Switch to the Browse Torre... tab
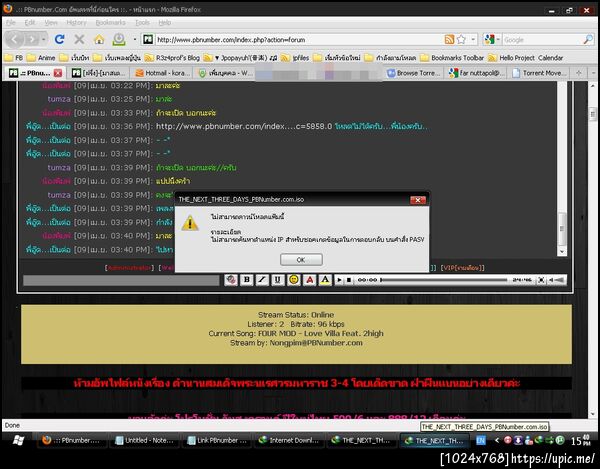 [x=414, y=73]
